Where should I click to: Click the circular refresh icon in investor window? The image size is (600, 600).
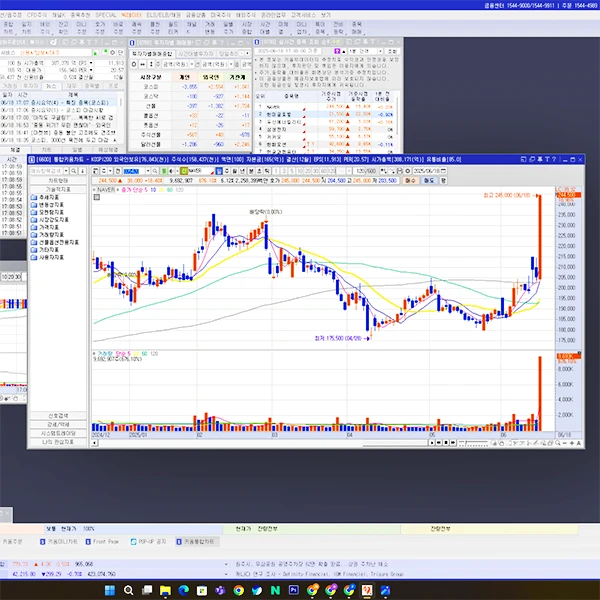pyautogui.click(x=134, y=64)
